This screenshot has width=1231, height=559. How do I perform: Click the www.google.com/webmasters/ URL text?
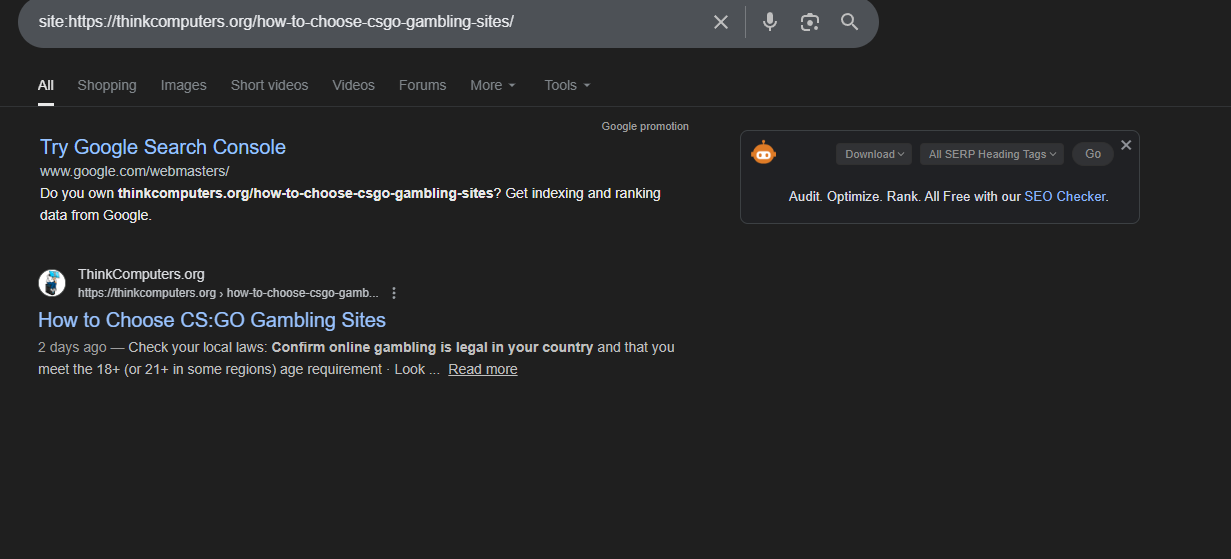tap(135, 171)
